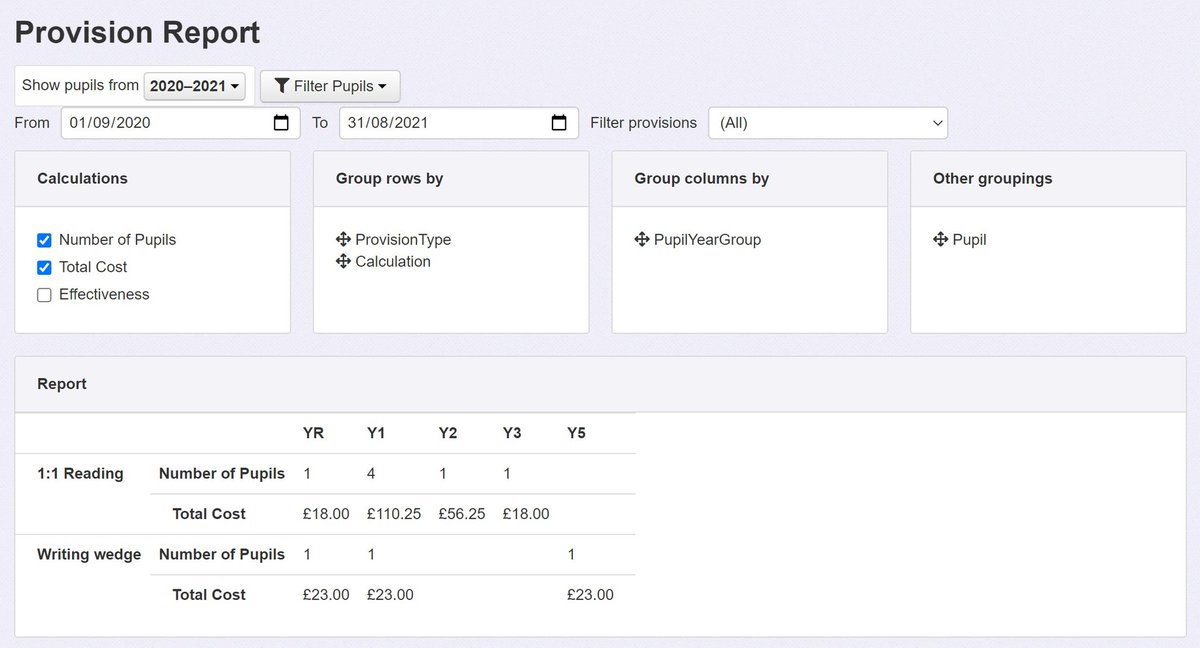Click the arrow on the Filter provisions selector
The width and height of the screenshot is (1200, 648).
point(937,122)
